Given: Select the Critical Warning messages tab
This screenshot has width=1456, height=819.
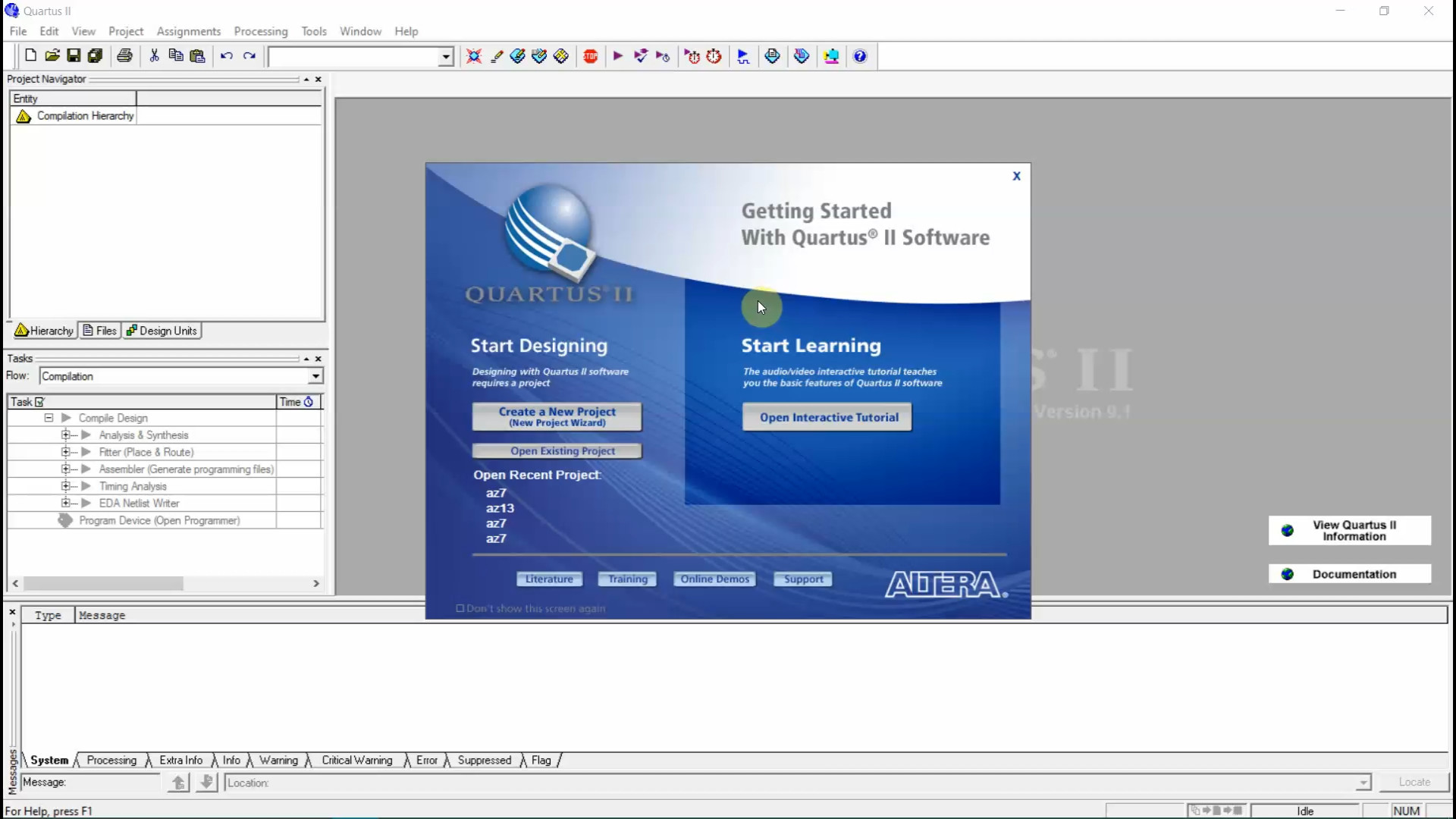Looking at the screenshot, I should tap(356, 760).
